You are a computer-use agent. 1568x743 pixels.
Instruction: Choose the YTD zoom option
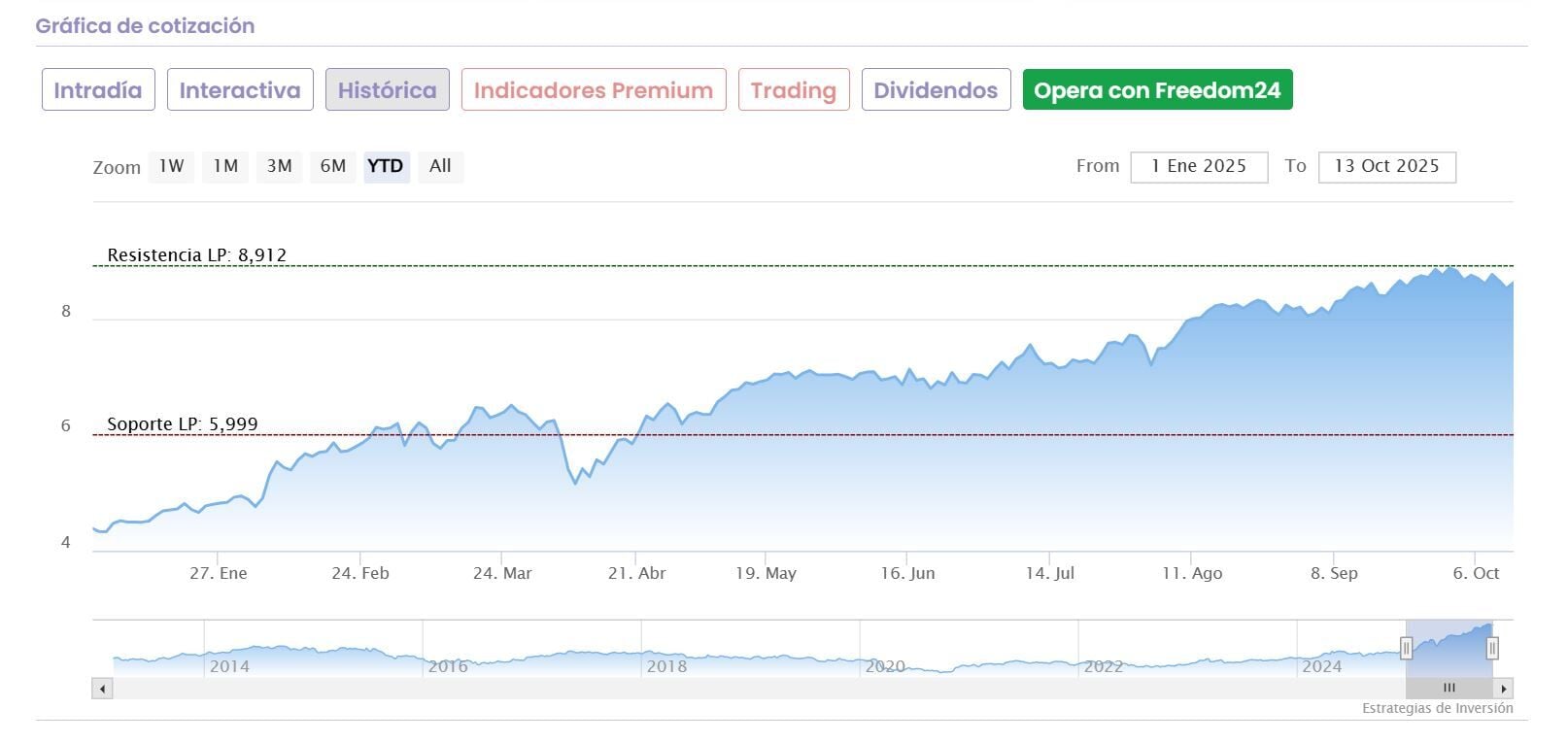pyautogui.click(x=386, y=166)
